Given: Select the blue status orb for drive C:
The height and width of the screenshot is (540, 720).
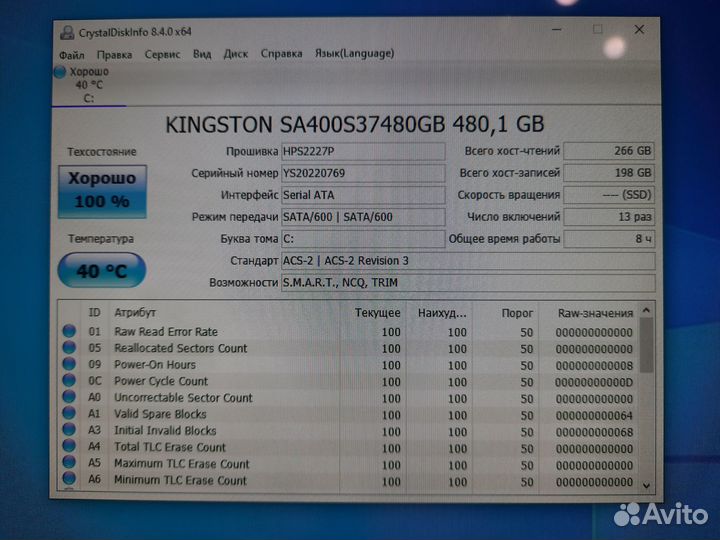Looking at the screenshot, I should [x=60, y=72].
